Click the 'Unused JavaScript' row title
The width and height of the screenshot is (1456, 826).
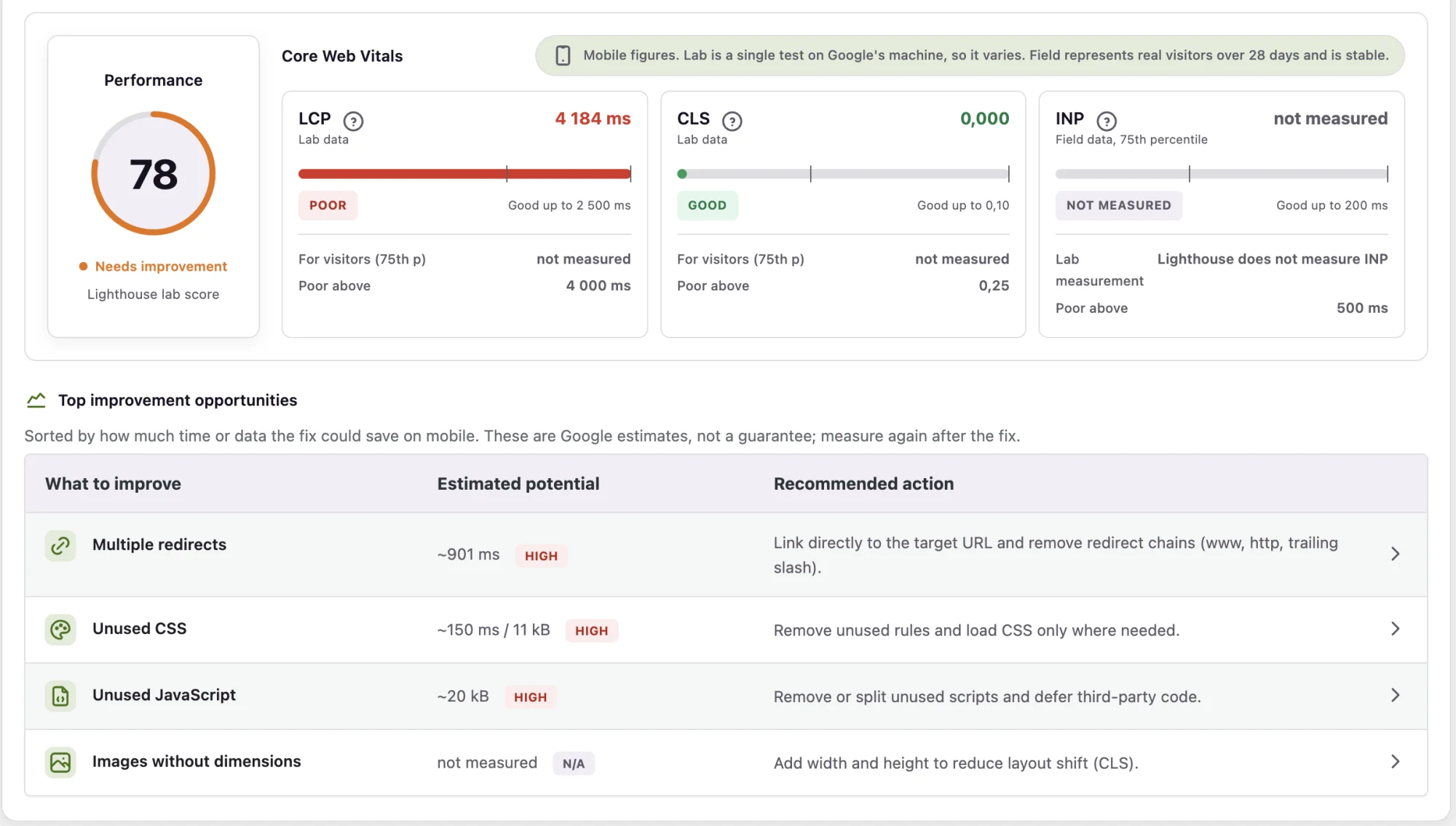(164, 695)
